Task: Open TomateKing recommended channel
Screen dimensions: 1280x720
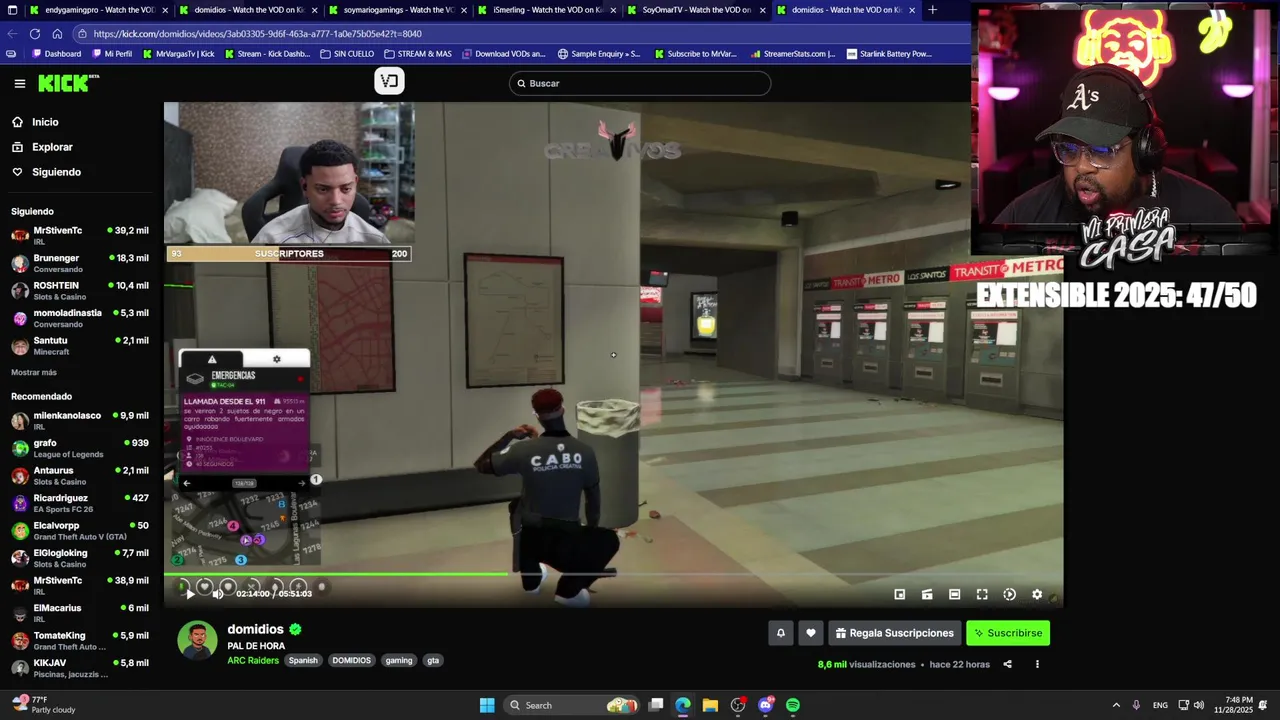Action: click(80, 640)
